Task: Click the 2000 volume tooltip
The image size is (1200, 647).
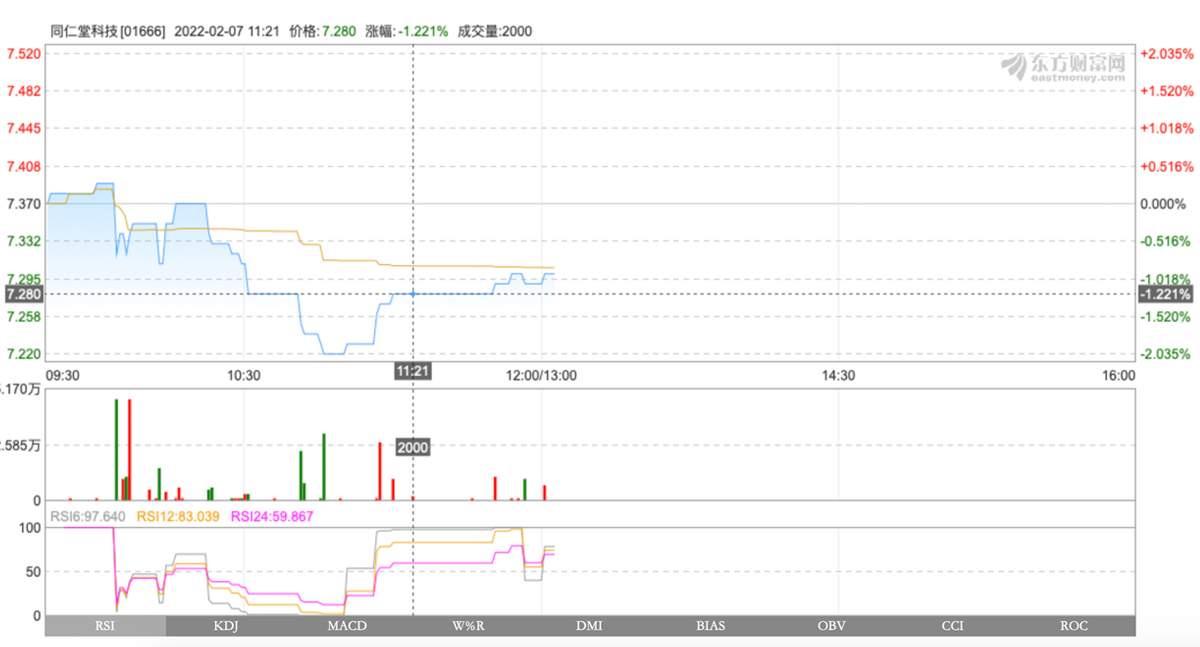Action: coord(413,448)
